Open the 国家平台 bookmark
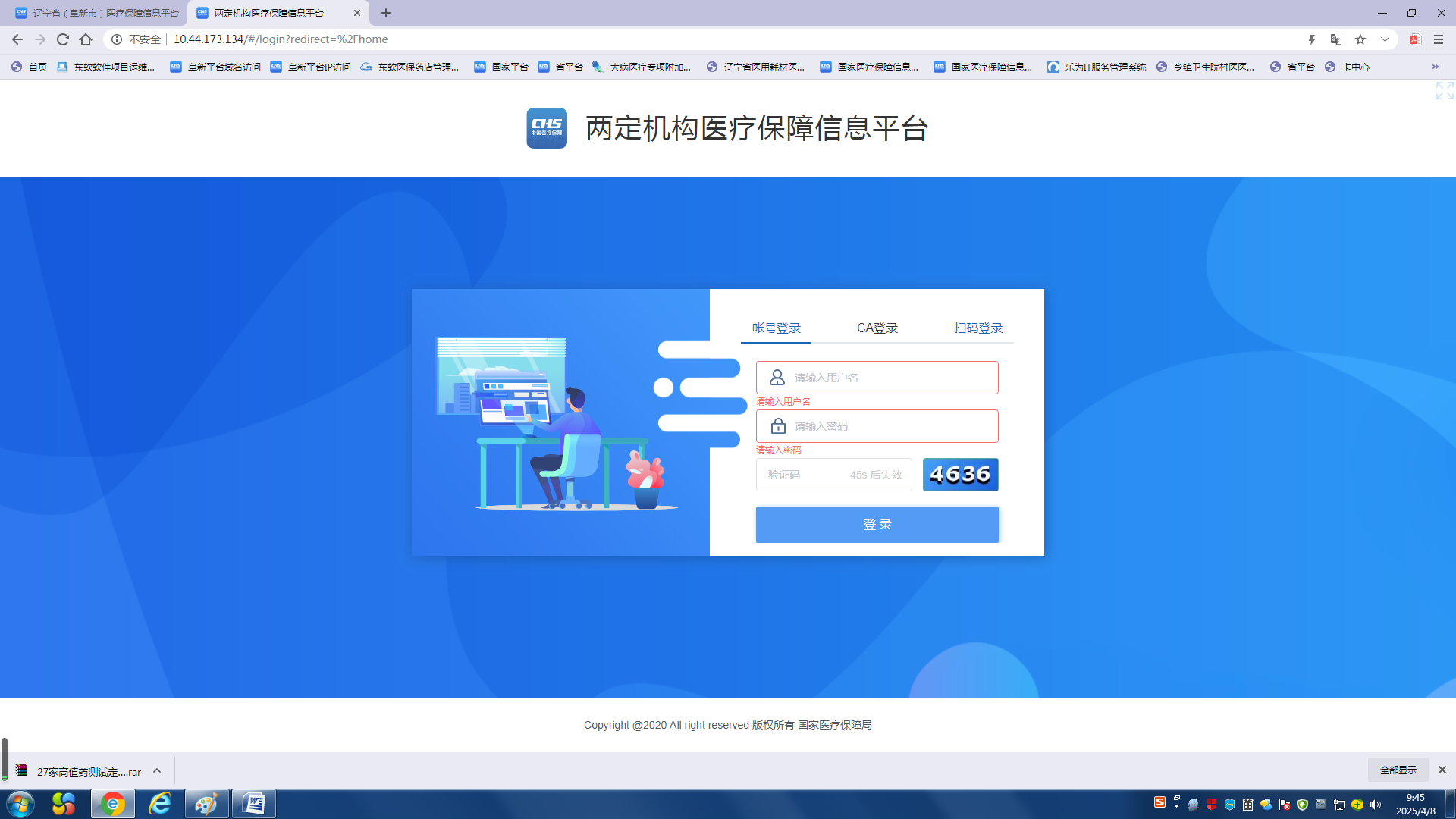The width and height of the screenshot is (1456, 819). point(501,67)
